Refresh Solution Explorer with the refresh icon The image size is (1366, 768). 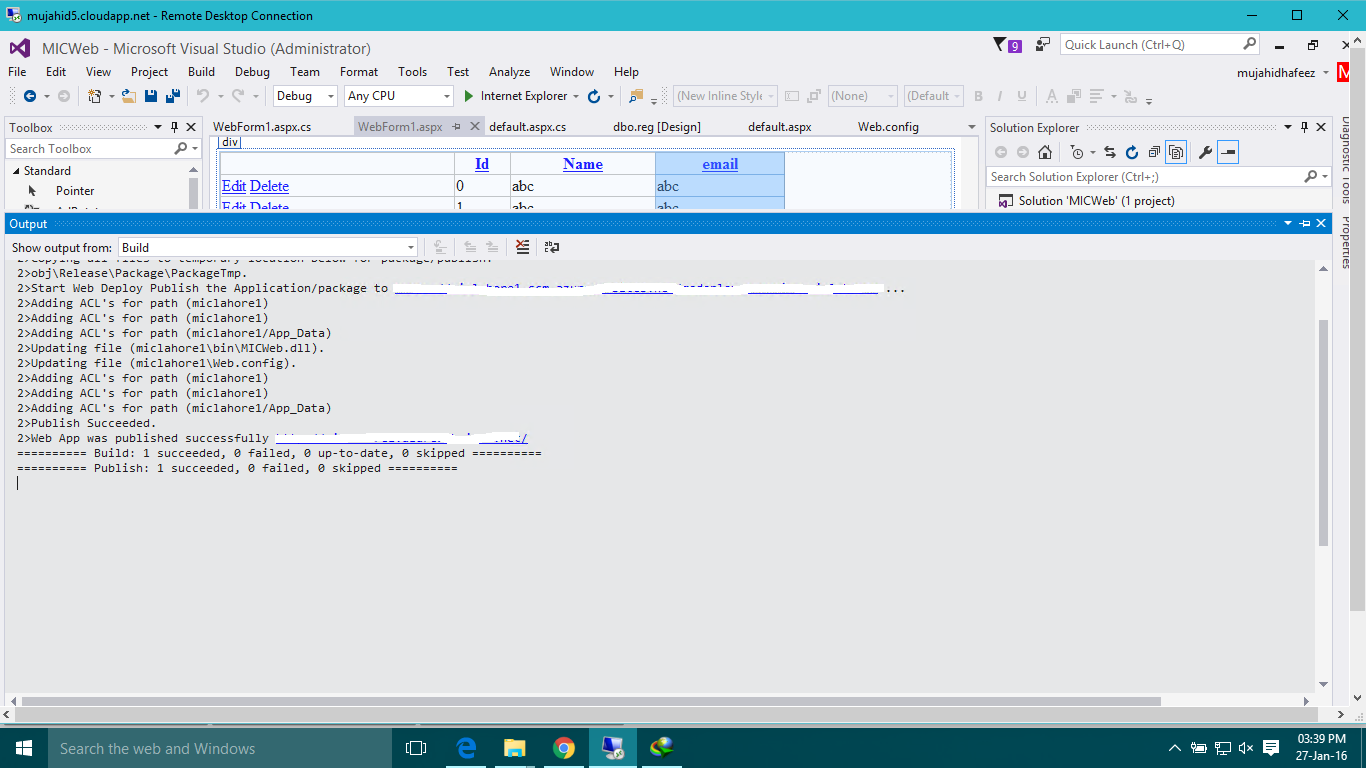coord(1132,152)
